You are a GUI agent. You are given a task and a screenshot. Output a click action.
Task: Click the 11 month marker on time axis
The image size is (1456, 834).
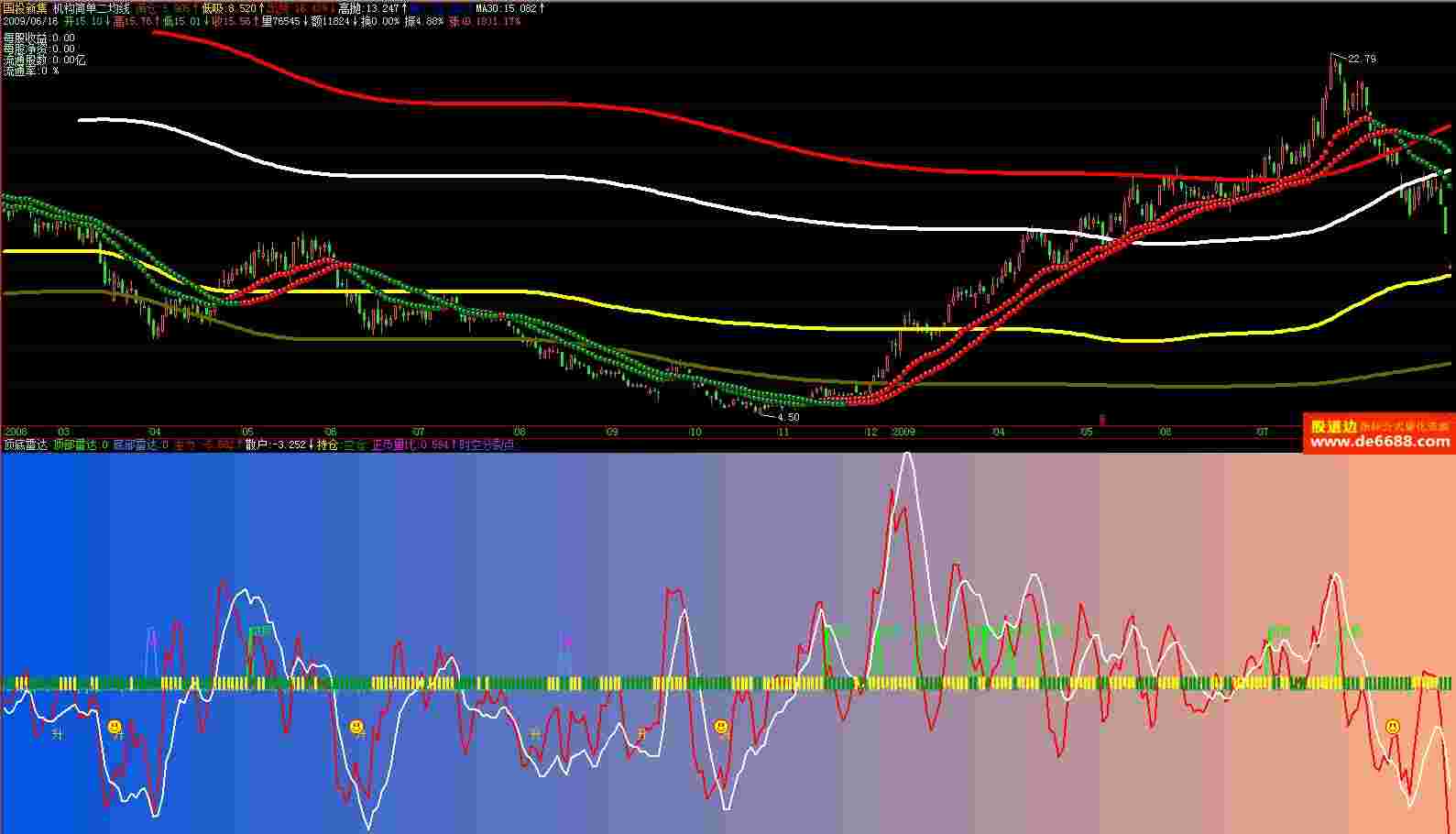783,431
